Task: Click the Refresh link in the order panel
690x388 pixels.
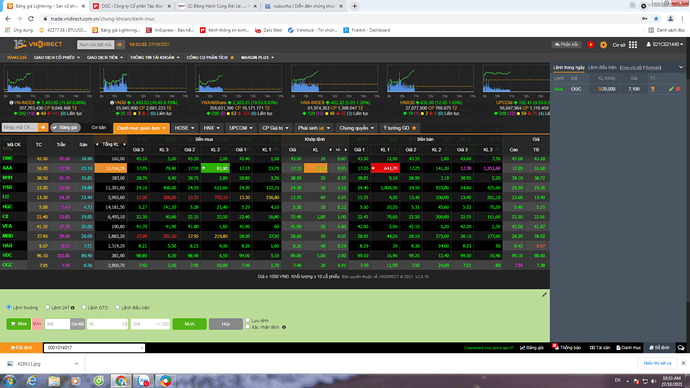Action: coord(652,68)
